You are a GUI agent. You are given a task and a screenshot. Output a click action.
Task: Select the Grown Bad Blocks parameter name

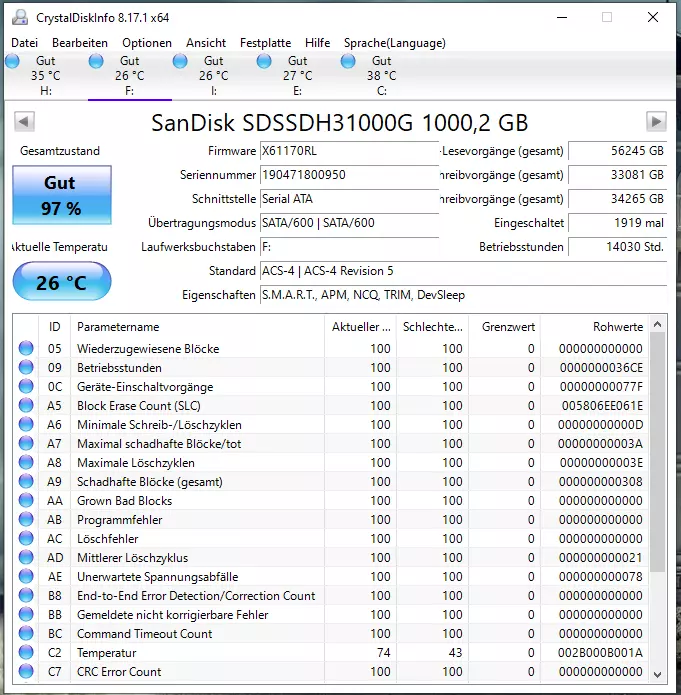tap(125, 500)
